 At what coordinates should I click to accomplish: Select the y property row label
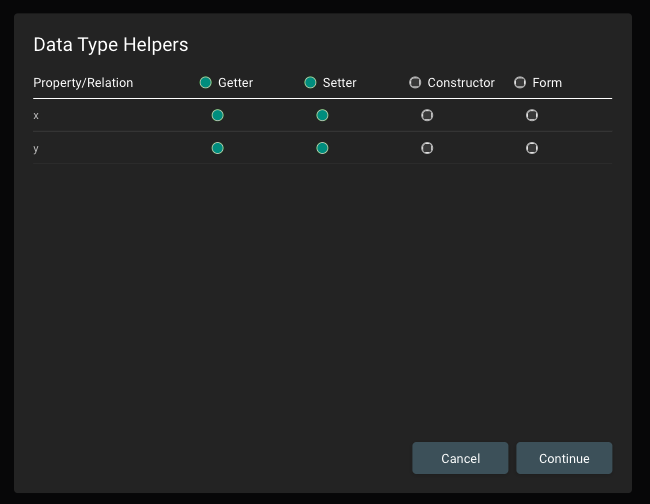[x=36, y=148]
